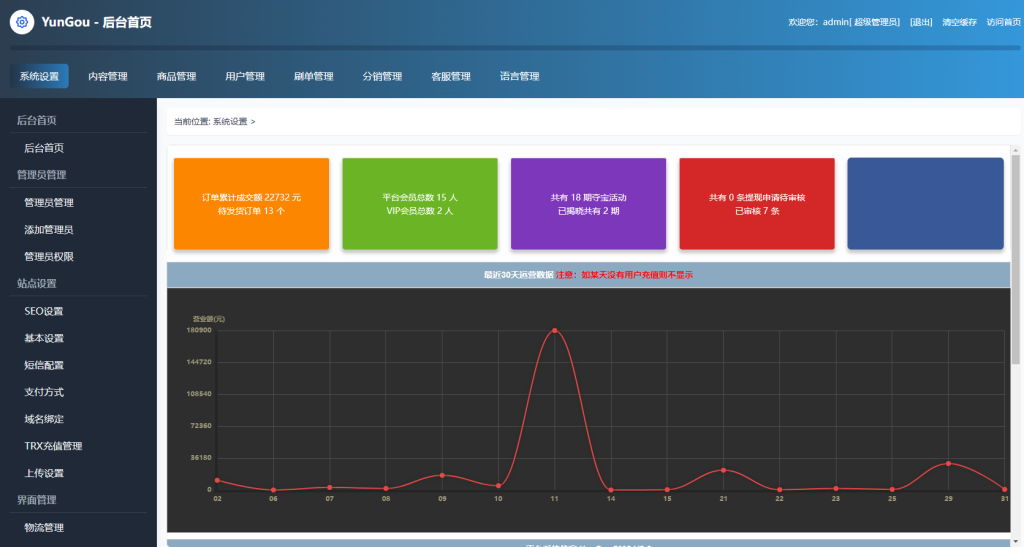Click the red withdrawal review card
Image resolution: width=1024 pixels, height=547 pixels.
click(756, 203)
